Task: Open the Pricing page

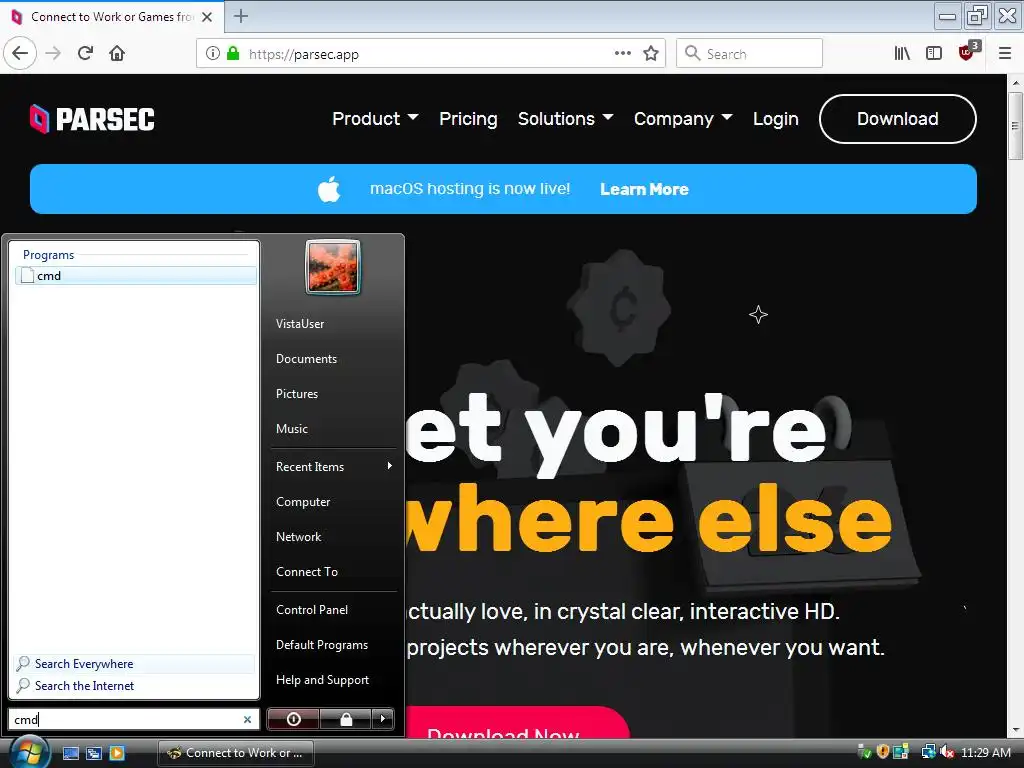Action: coord(468,119)
